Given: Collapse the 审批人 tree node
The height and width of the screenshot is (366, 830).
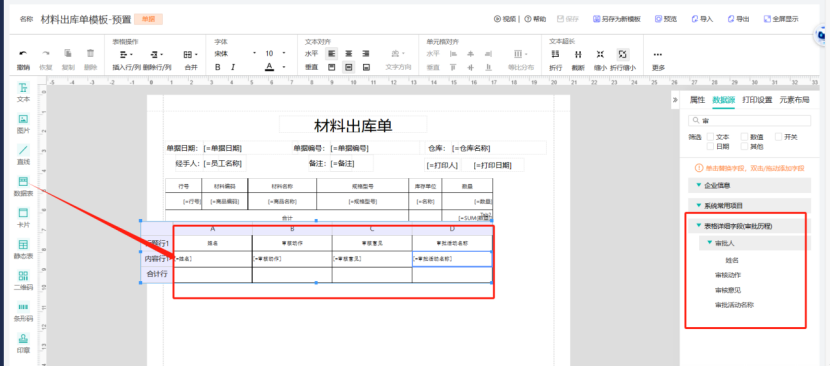Looking at the screenshot, I should click(710, 243).
